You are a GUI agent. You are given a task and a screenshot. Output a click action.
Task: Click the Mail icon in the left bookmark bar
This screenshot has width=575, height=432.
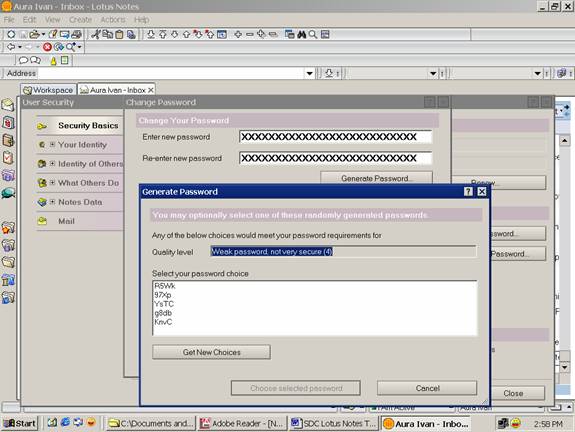click(8, 105)
